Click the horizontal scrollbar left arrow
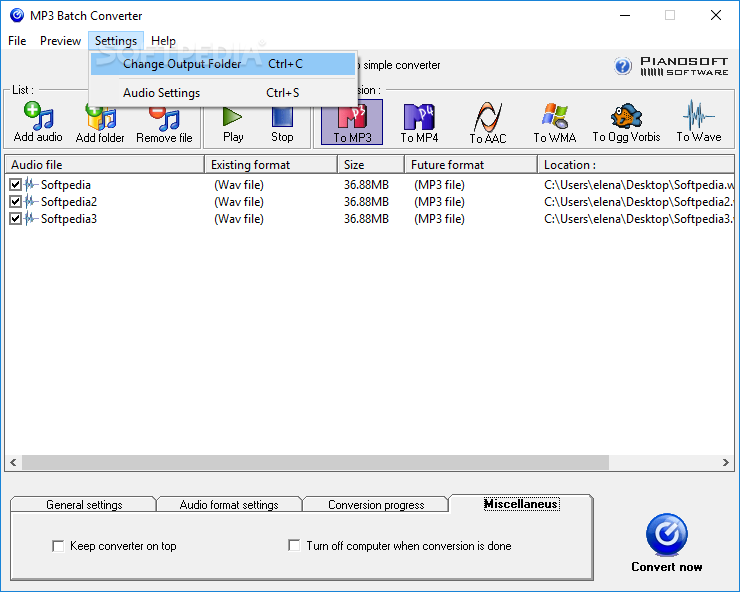This screenshot has width=740, height=592. pos(13,463)
